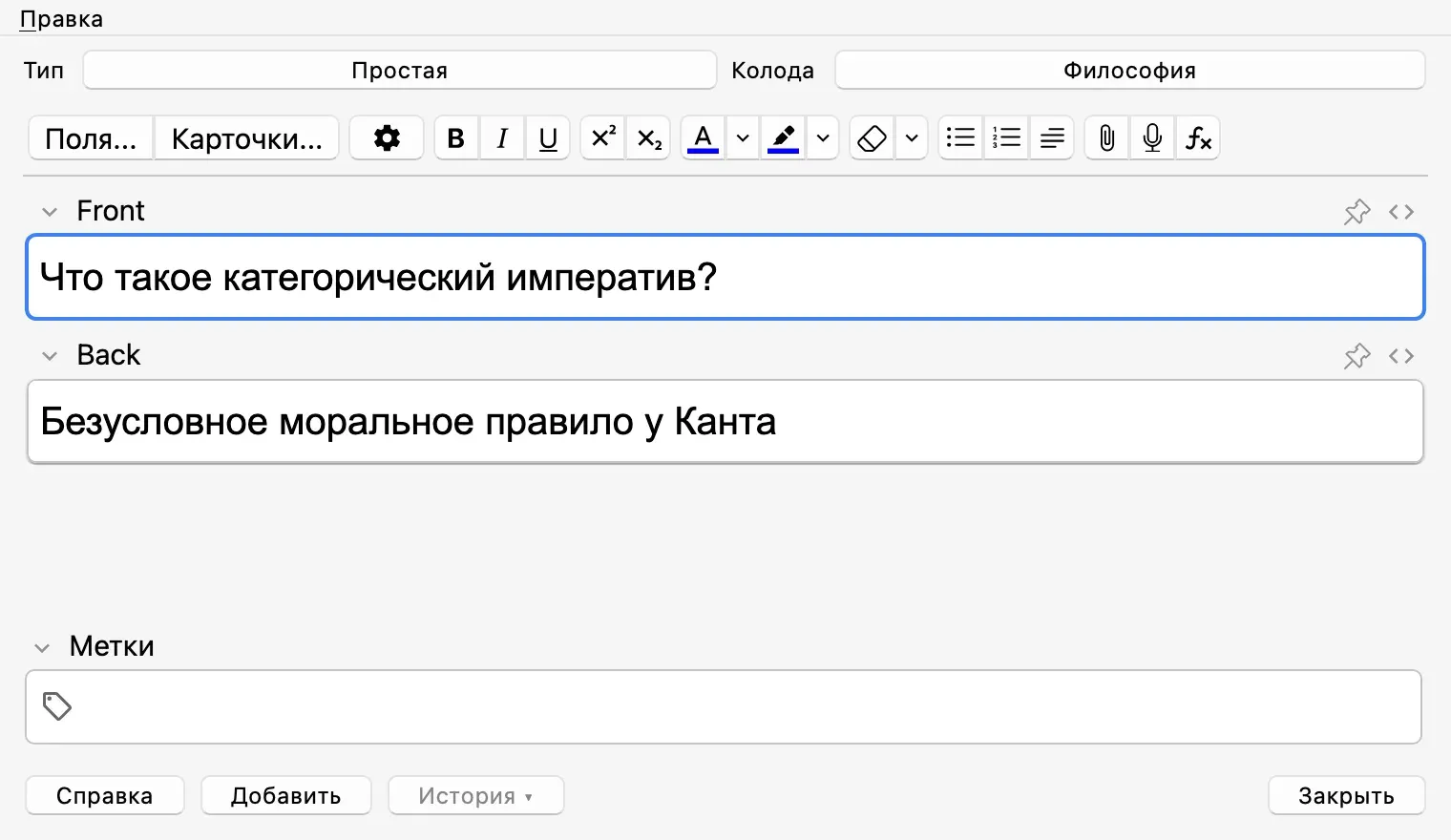Collapse the Back field
This screenshot has height=840, width=1451.
[50, 356]
